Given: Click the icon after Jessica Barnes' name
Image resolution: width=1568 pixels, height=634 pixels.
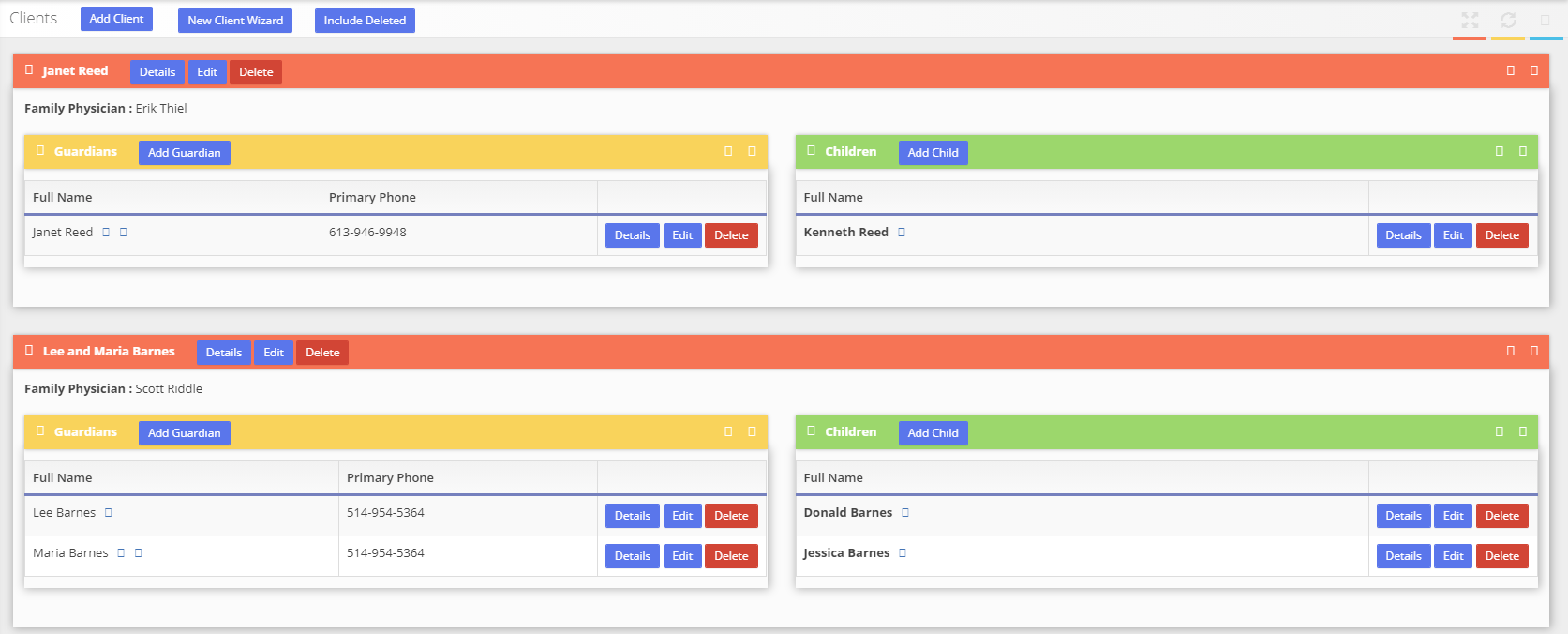Looking at the screenshot, I should 903,553.
